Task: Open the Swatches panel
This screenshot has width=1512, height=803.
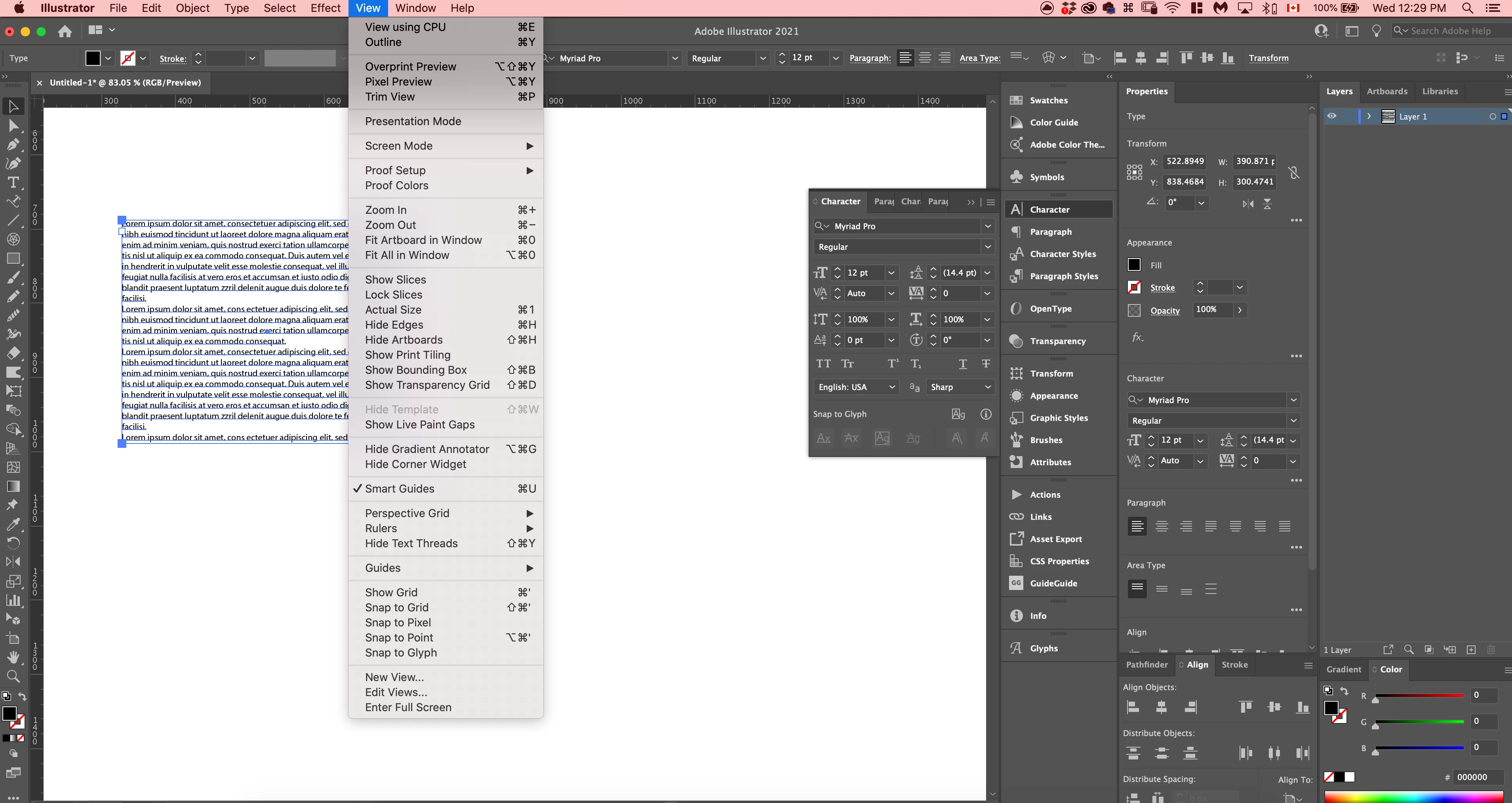Action: pos(1048,101)
